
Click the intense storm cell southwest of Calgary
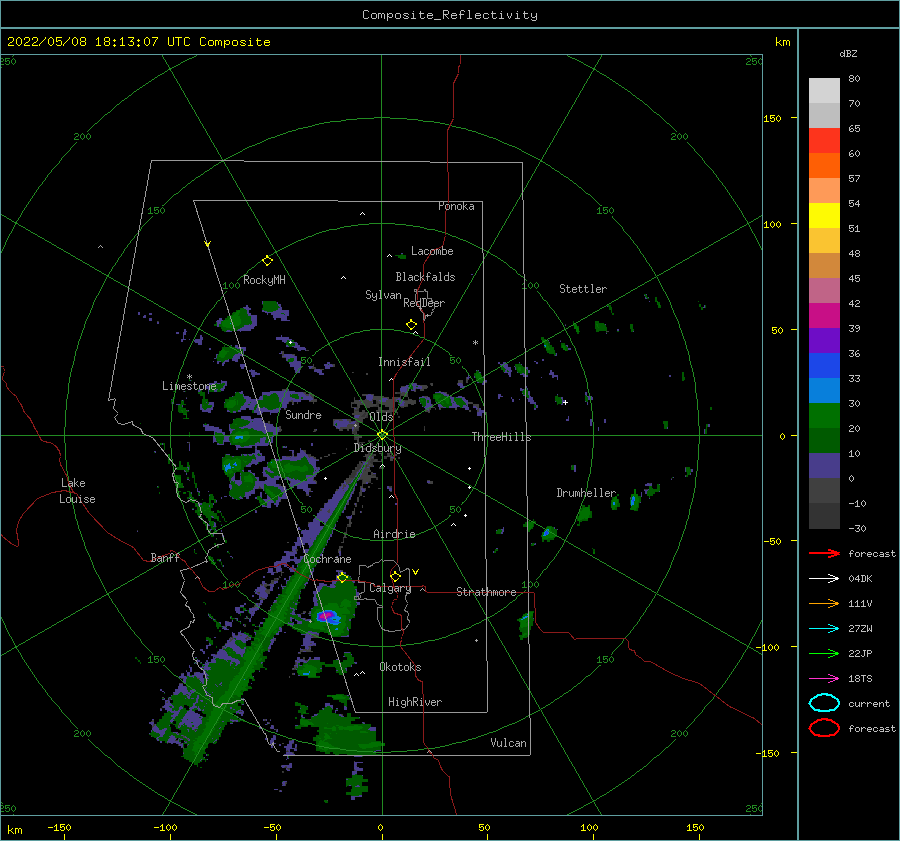(328, 617)
